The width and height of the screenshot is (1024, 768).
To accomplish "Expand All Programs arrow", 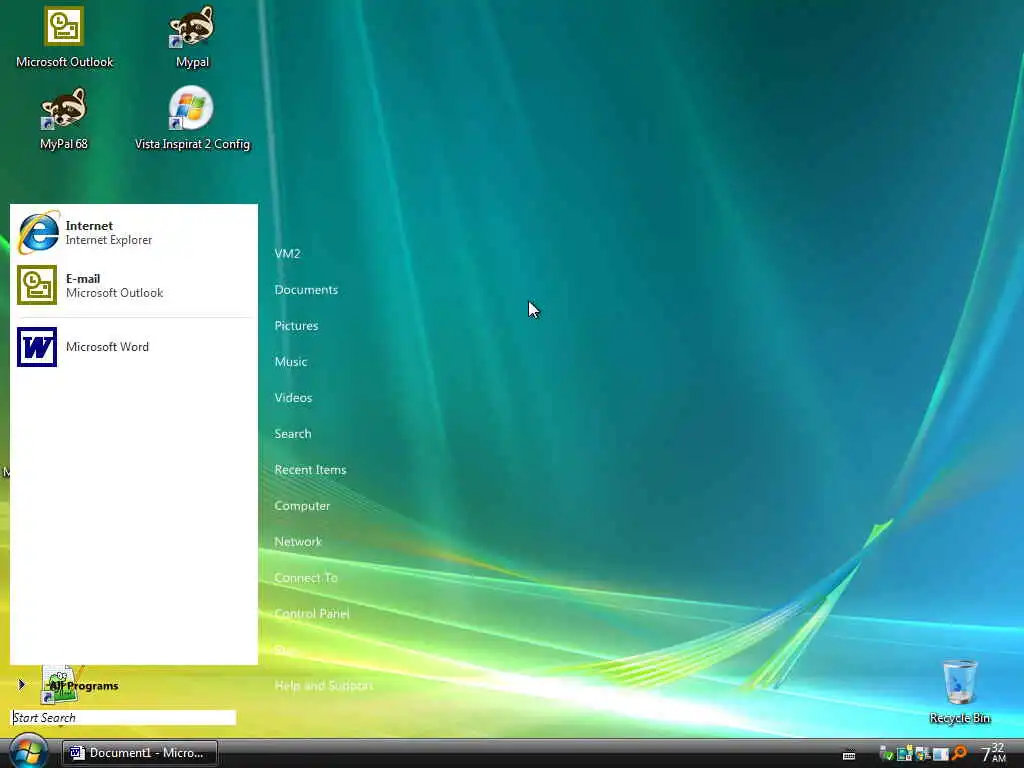I will pos(22,684).
